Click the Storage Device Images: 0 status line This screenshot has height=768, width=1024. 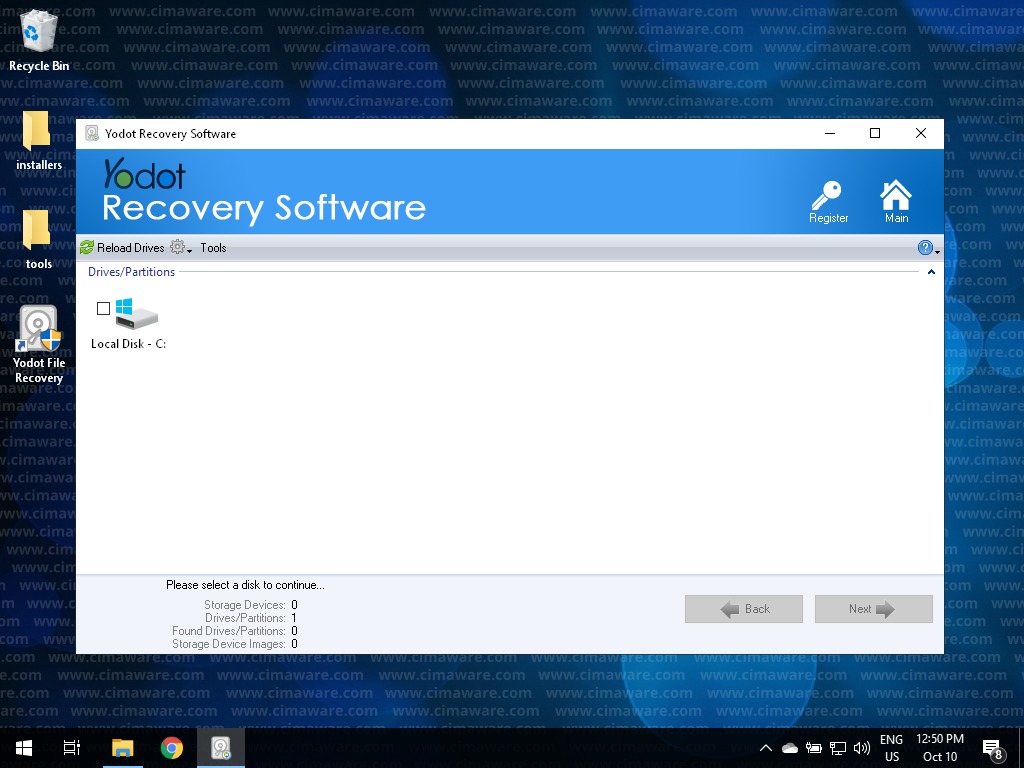[234, 644]
